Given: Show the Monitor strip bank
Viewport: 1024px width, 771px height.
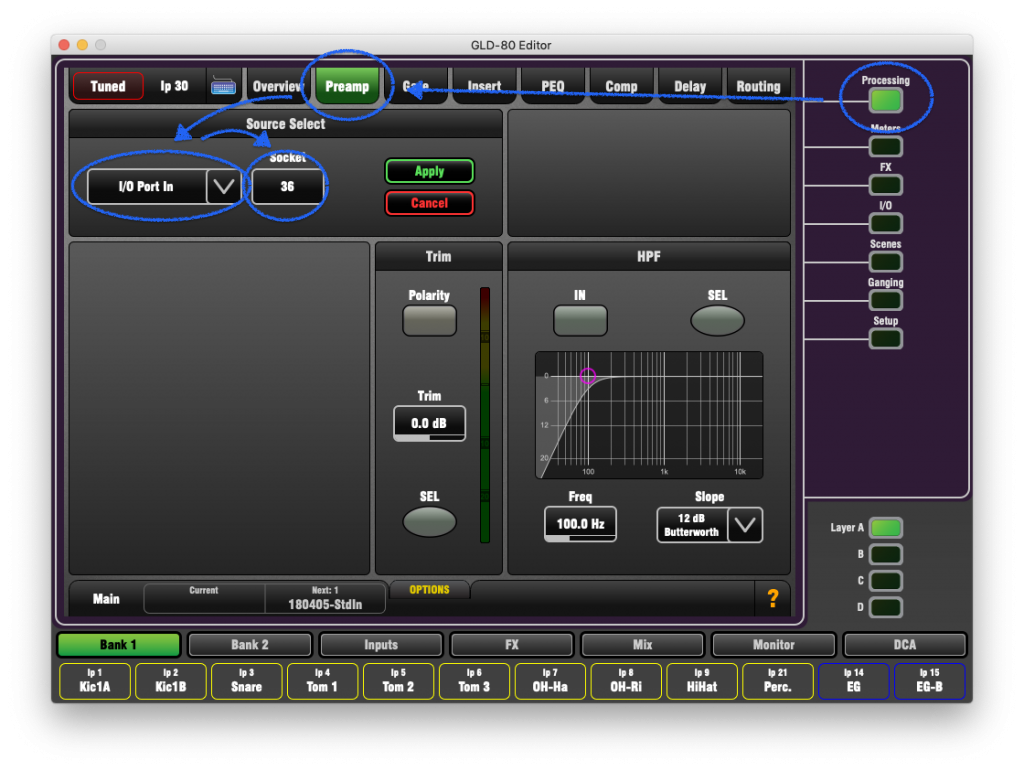Looking at the screenshot, I should click(x=774, y=644).
